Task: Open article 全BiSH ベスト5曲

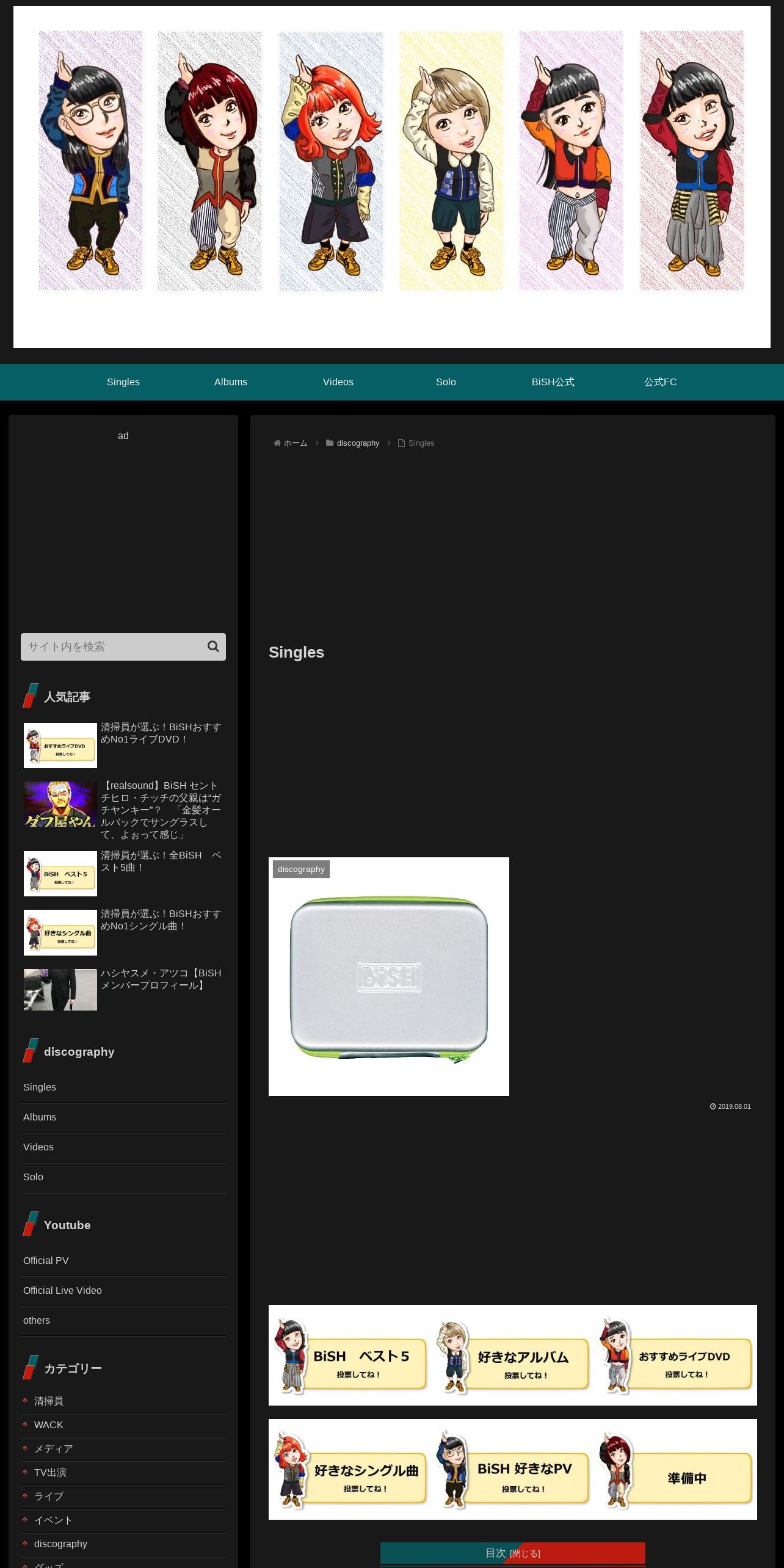Action: click(161, 862)
